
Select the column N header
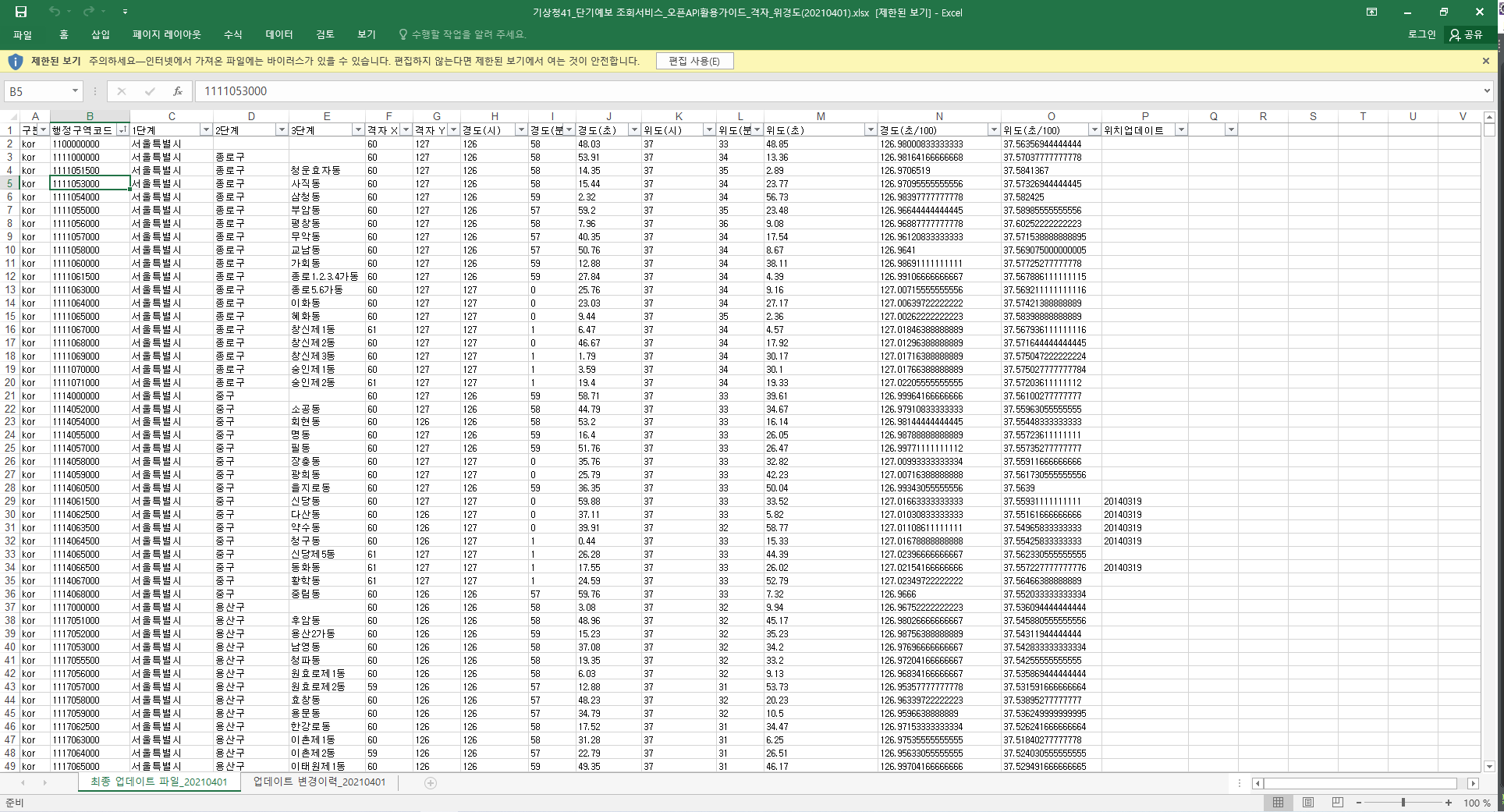(x=939, y=116)
